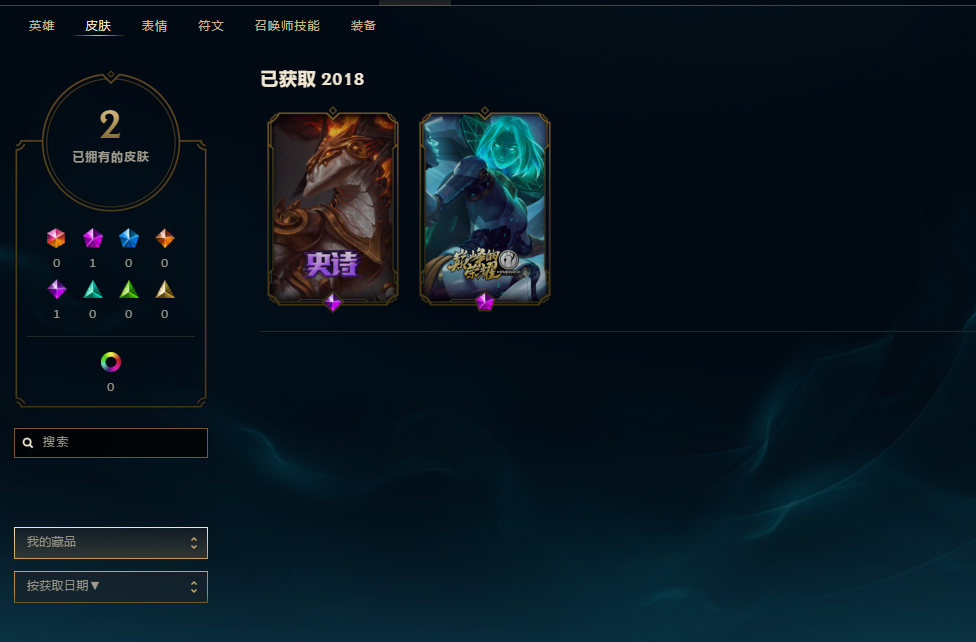
Task: Open the 史诗 epic dragon skin card
Action: pyautogui.click(x=333, y=209)
